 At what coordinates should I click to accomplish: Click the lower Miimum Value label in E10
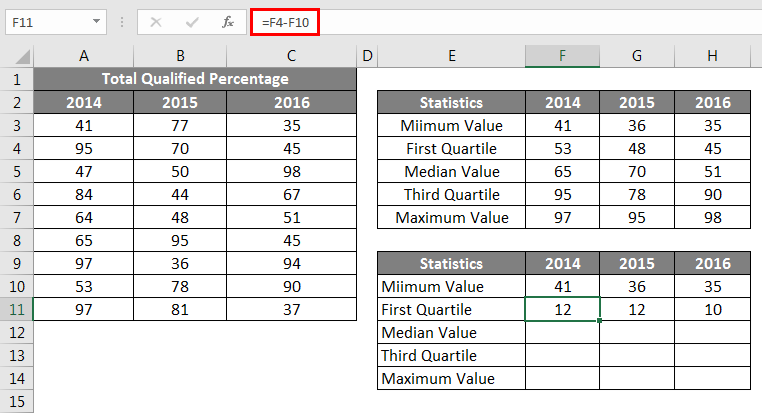coord(451,286)
